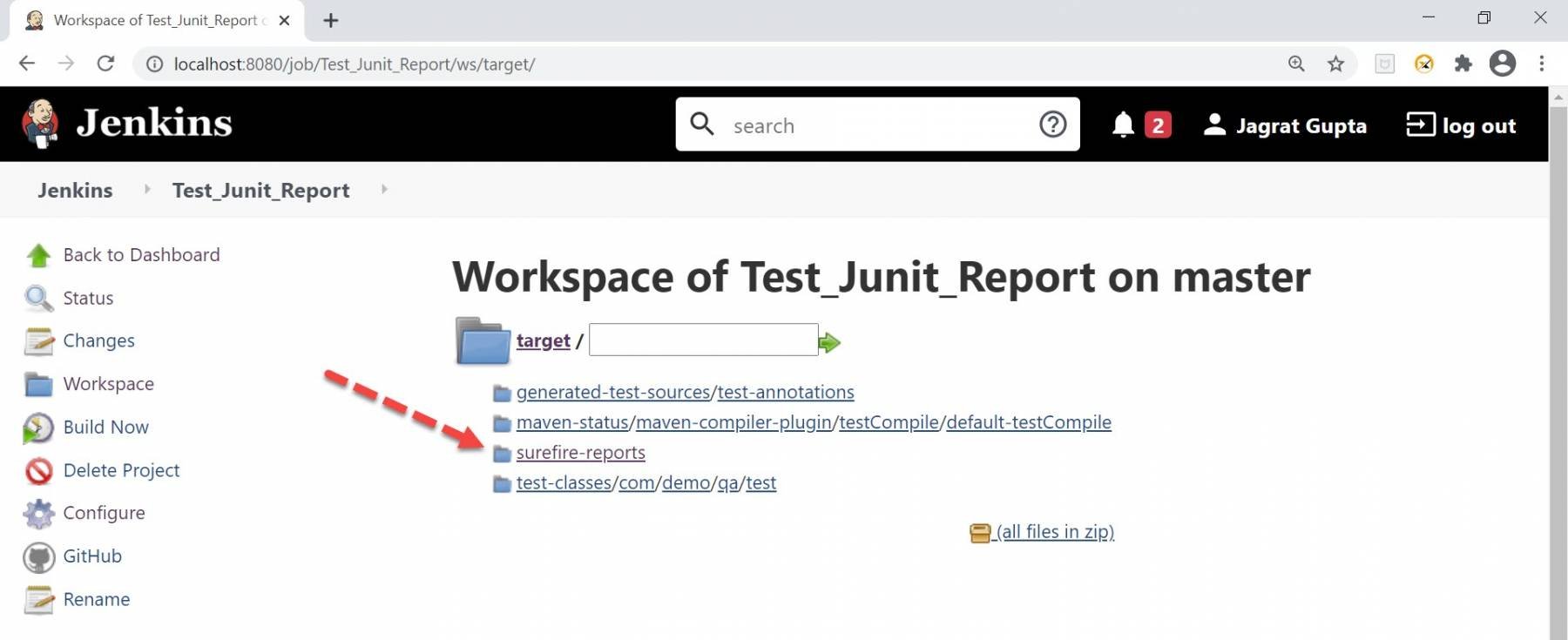Screen dimensions: 1568x640
Task: Open the search help question-mark icon
Action: (x=1052, y=125)
